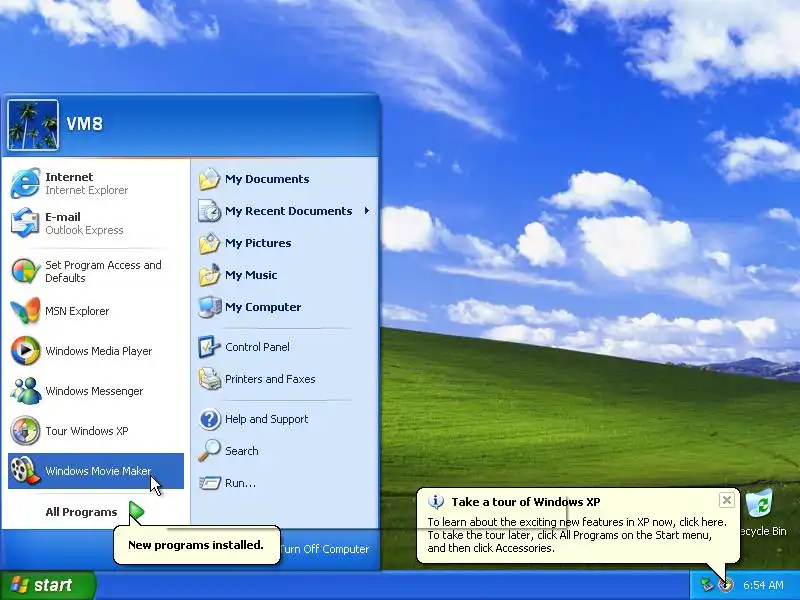
Task: Open the My Documents folder icon
Action: (x=209, y=179)
